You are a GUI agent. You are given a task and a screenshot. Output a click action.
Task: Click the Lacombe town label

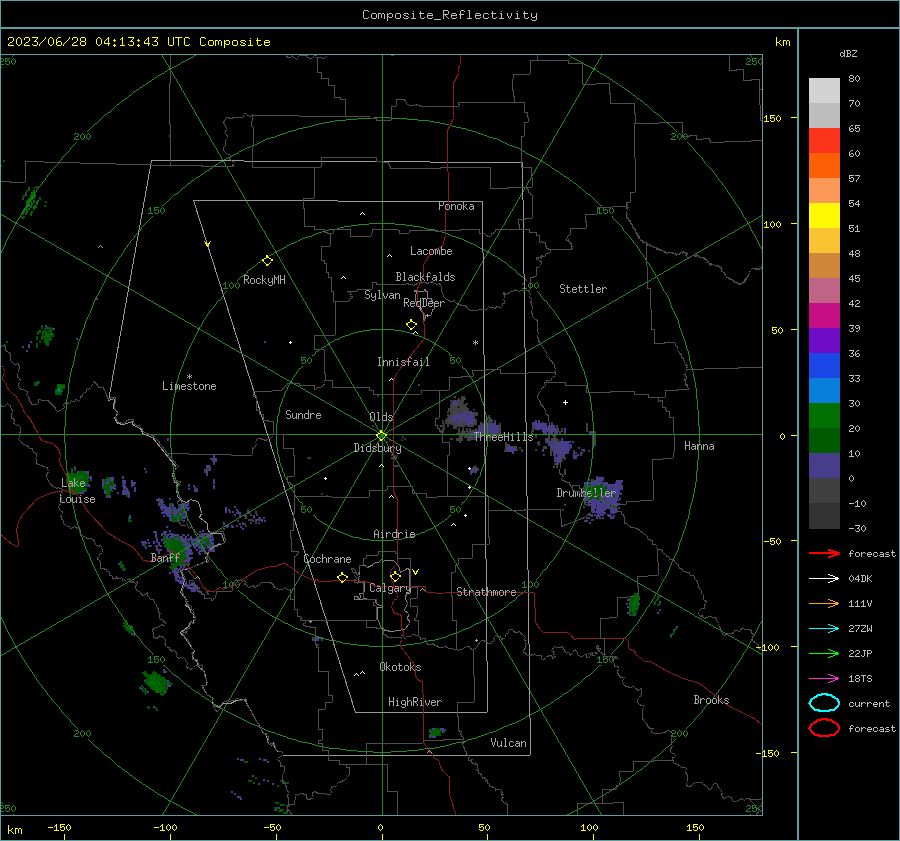pyautogui.click(x=431, y=251)
